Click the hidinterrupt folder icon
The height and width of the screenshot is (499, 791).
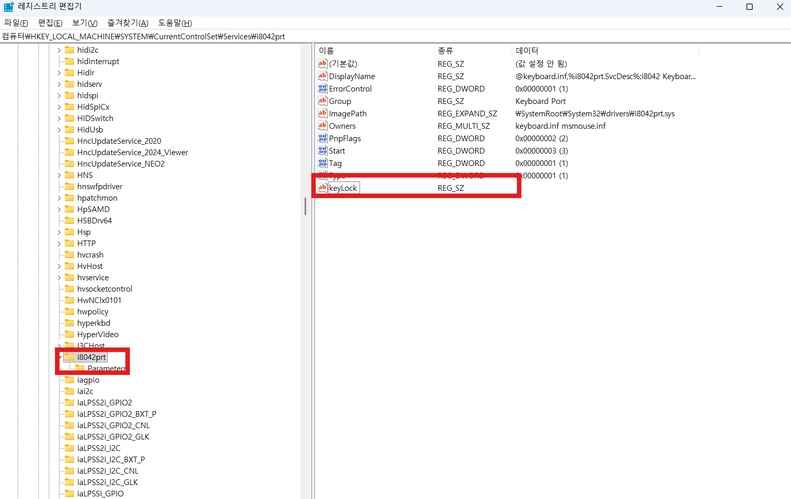(x=70, y=61)
